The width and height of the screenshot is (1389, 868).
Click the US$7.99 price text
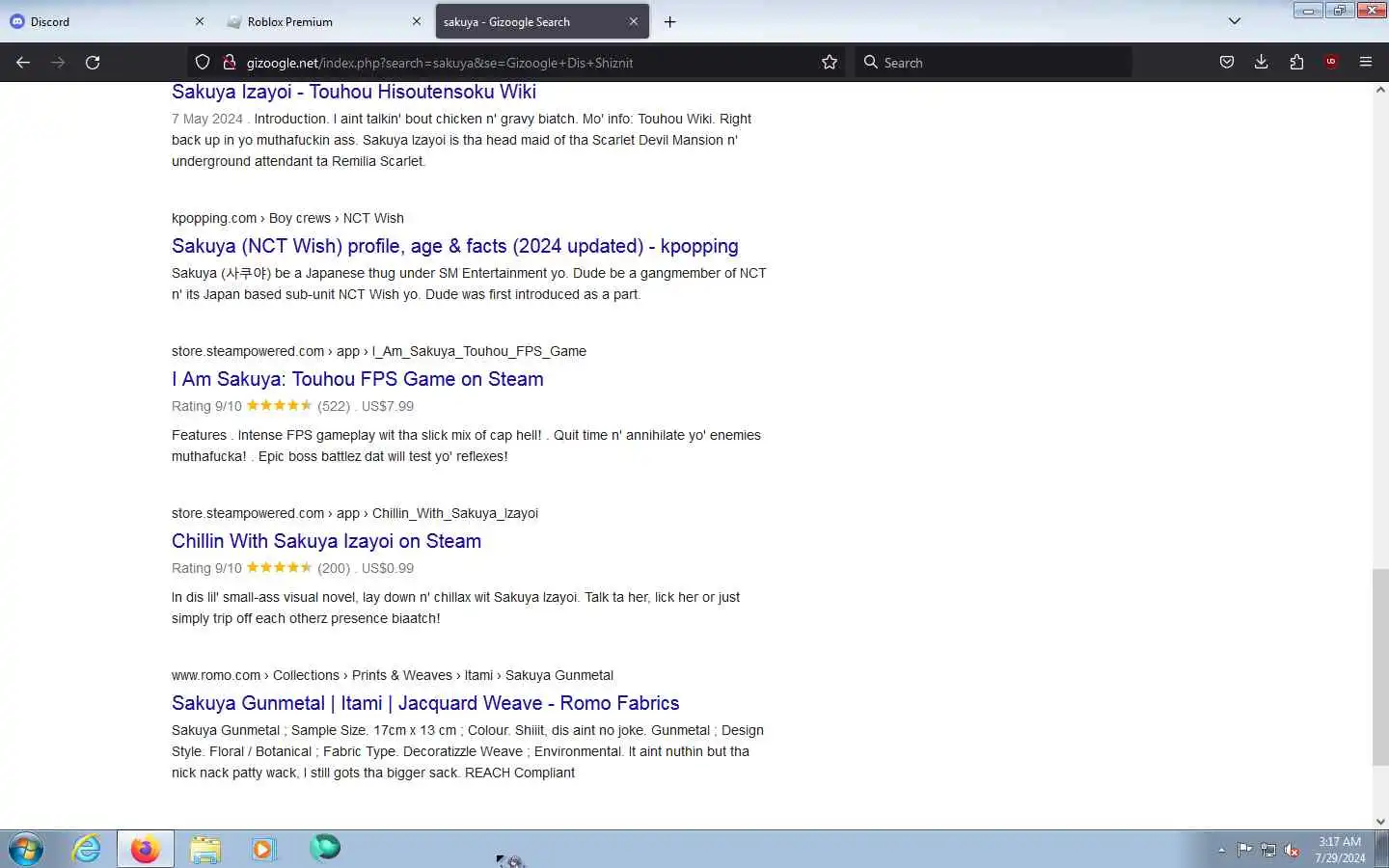[388, 406]
